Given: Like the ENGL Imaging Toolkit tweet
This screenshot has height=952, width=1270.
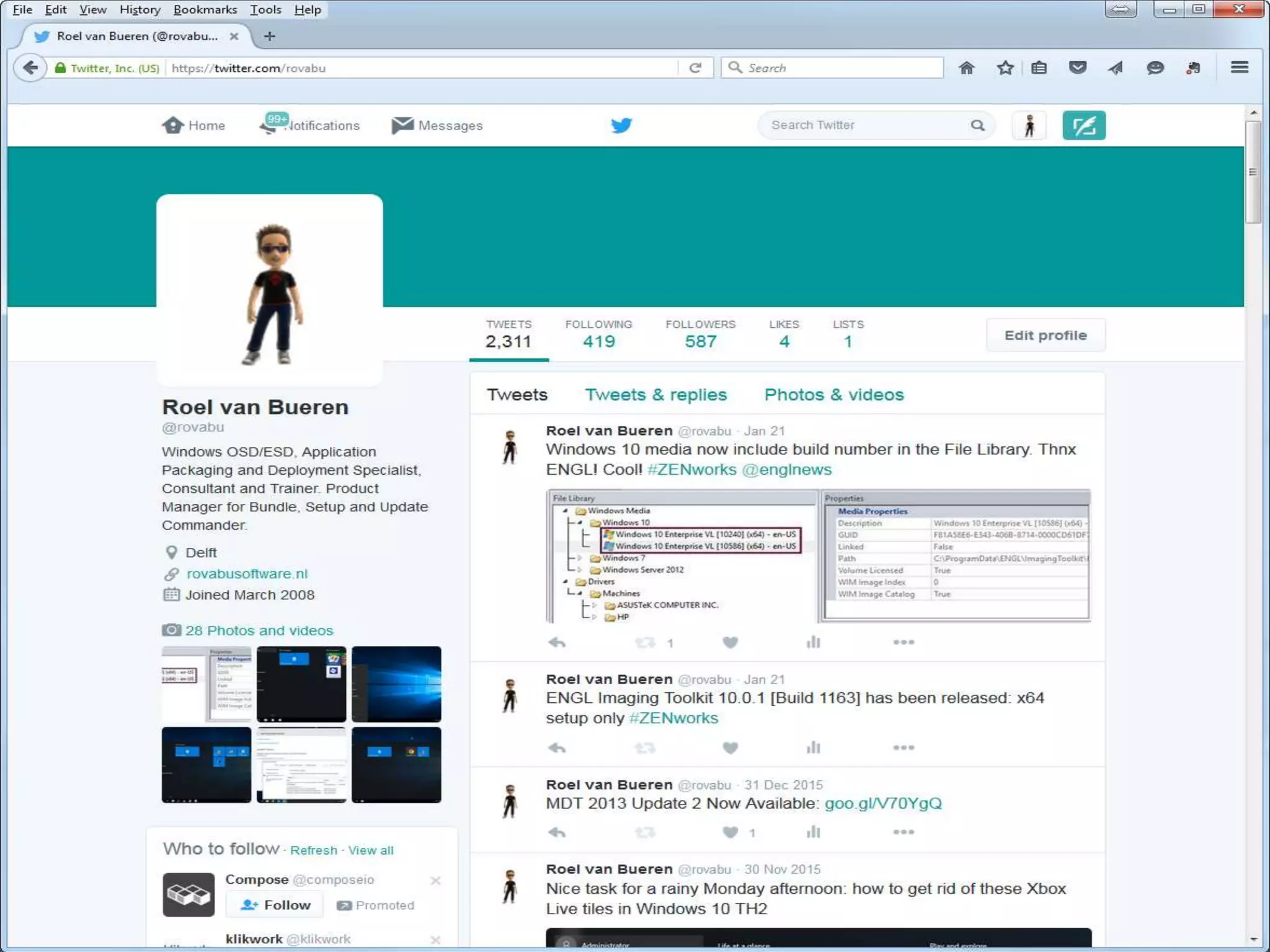Looking at the screenshot, I should [x=730, y=748].
